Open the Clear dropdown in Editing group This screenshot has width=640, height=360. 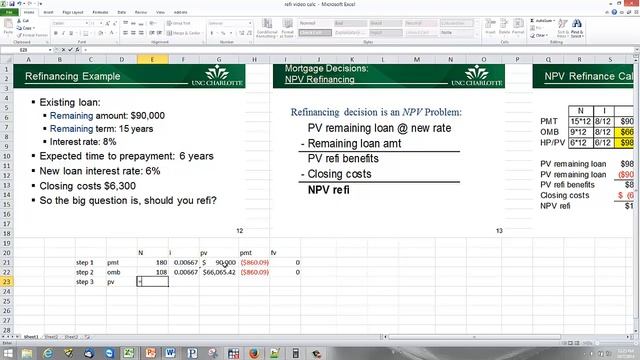(540, 36)
